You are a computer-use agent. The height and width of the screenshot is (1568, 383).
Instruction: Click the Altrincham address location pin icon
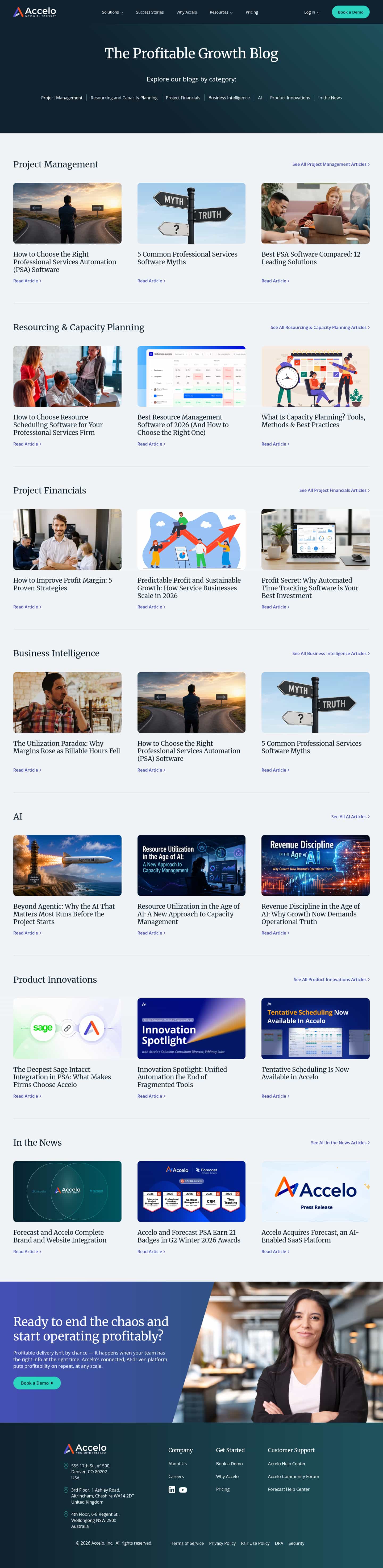pyautogui.click(x=66, y=1490)
